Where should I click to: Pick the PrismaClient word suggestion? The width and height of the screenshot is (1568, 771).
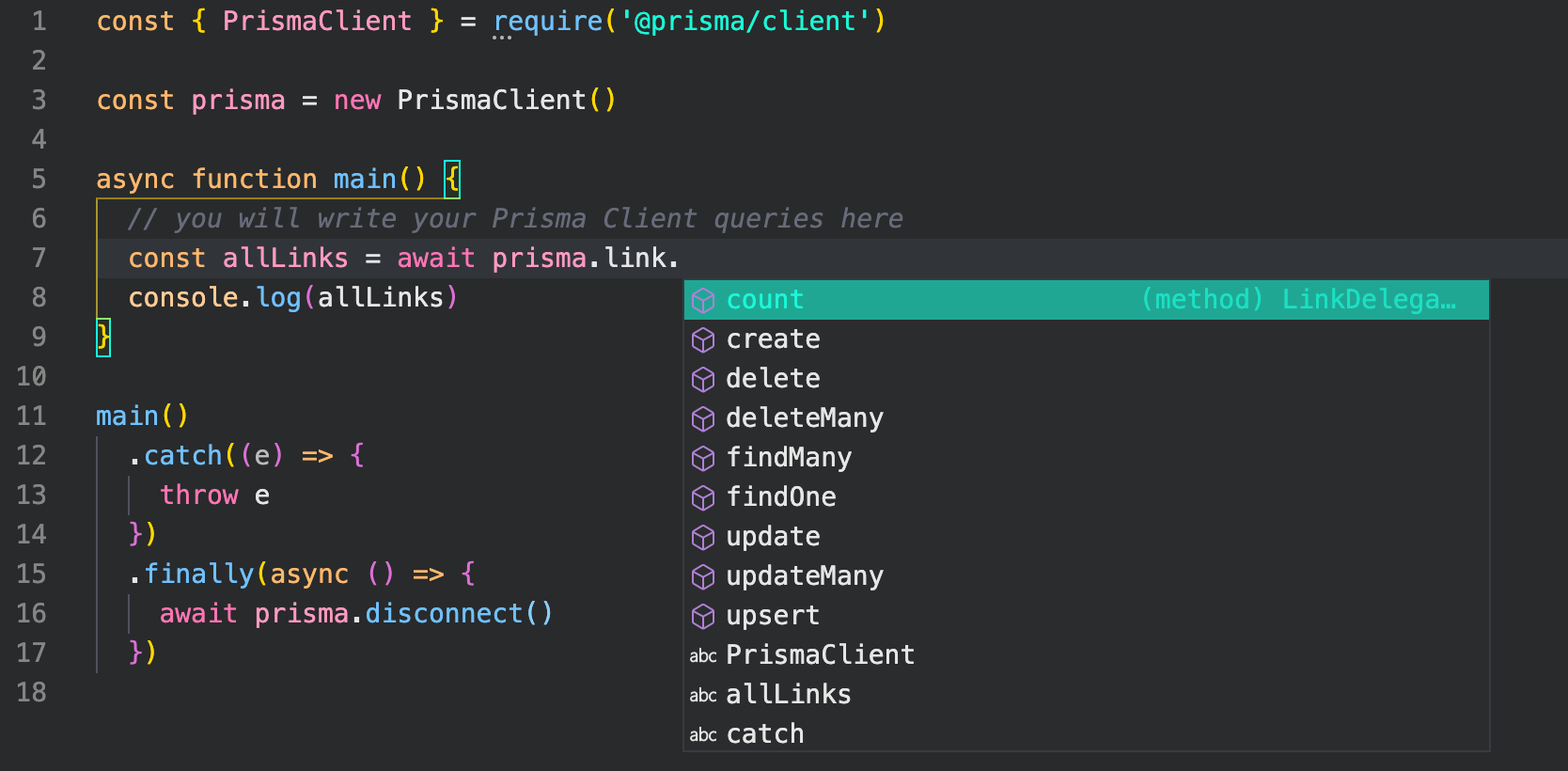click(1087, 655)
